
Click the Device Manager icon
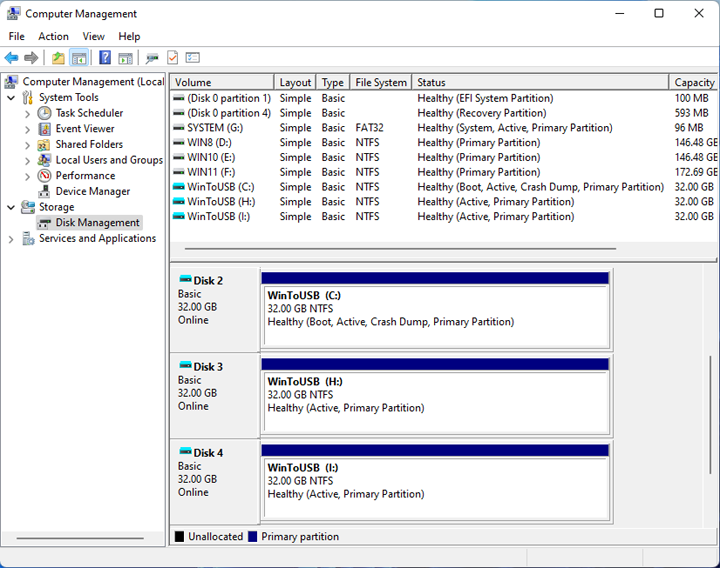click(44, 191)
